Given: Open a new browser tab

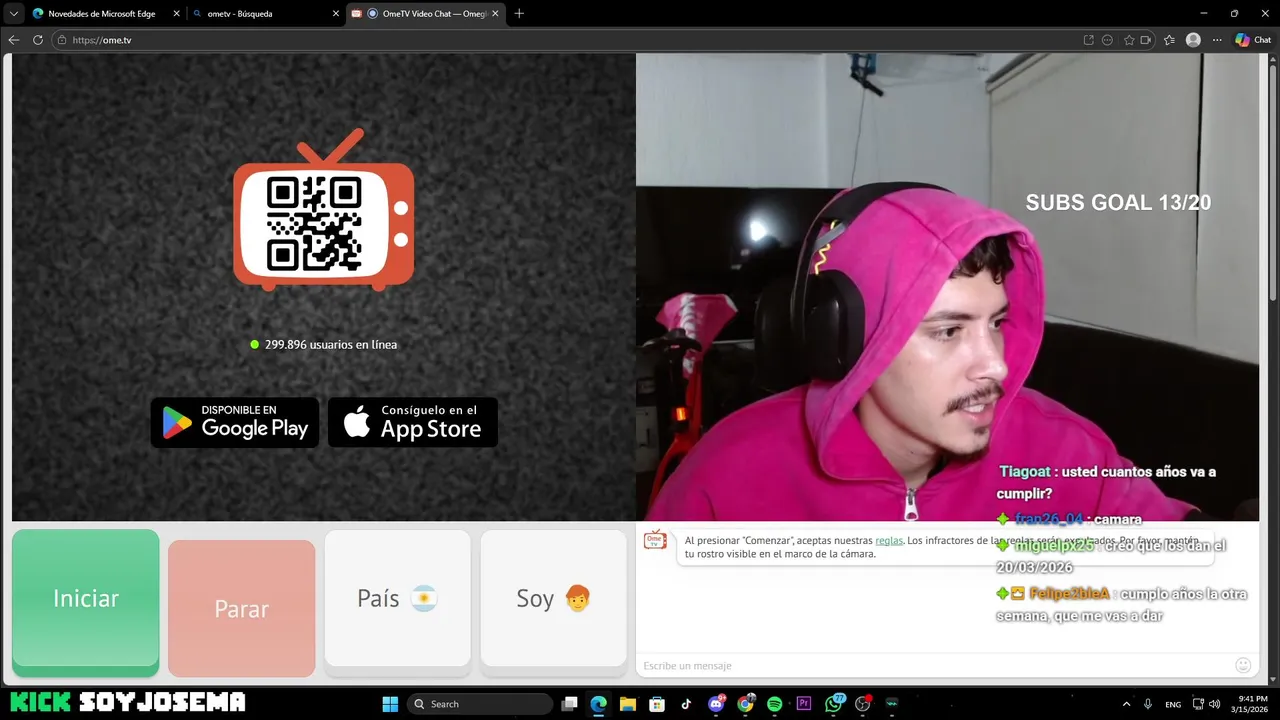Looking at the screenshot, I should coord(519,14).
